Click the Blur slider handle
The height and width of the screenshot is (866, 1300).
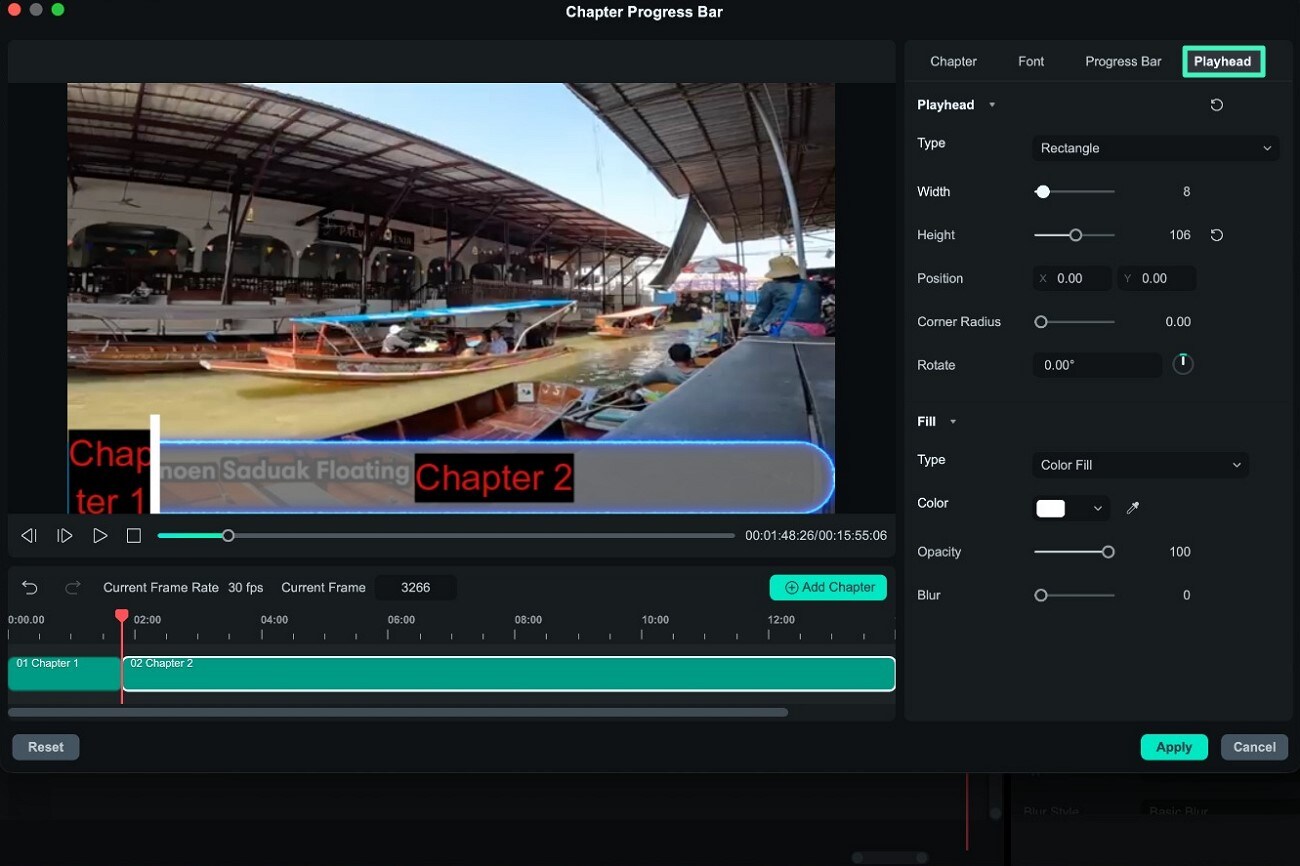tap(1041, 595)
